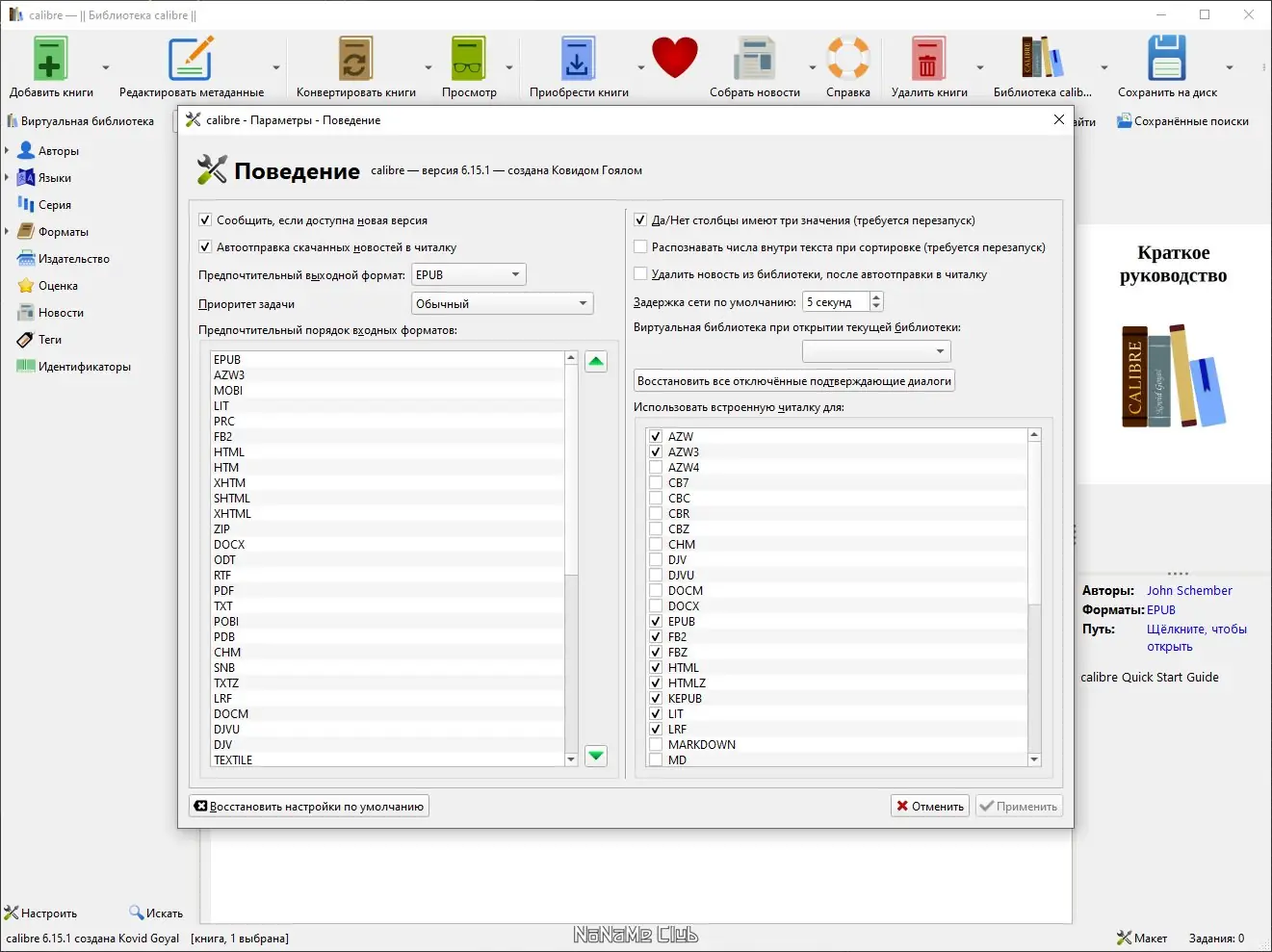The height and width of the screenshot is (952, 1272).
Task: Click the Publisher icon in sidebar
Action: pyautogui.click(x=26, y=259)
